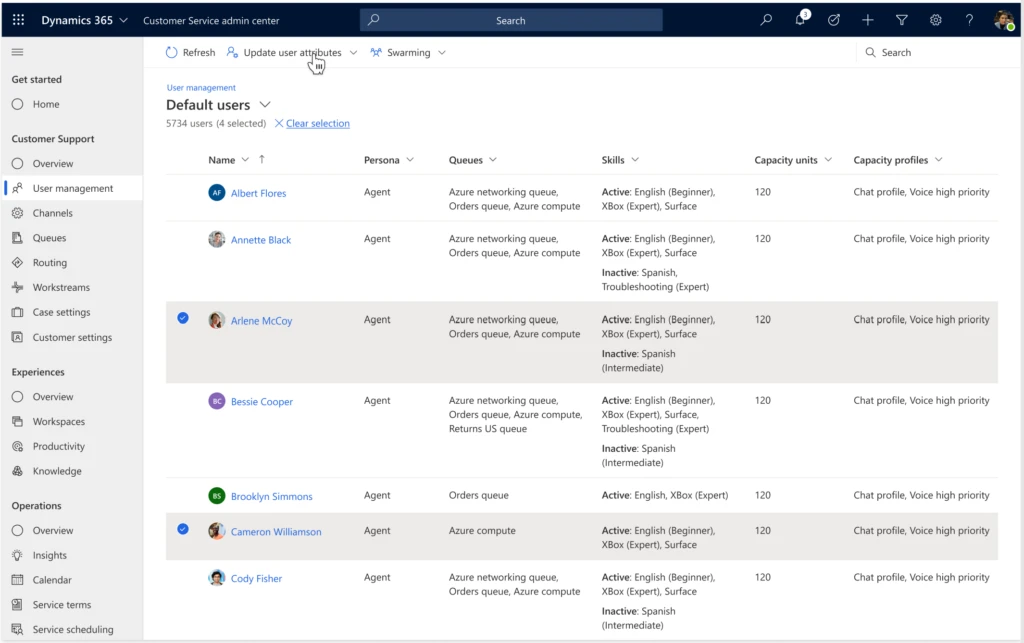Open the User management breadcrumb link

(x=201, y=87)
